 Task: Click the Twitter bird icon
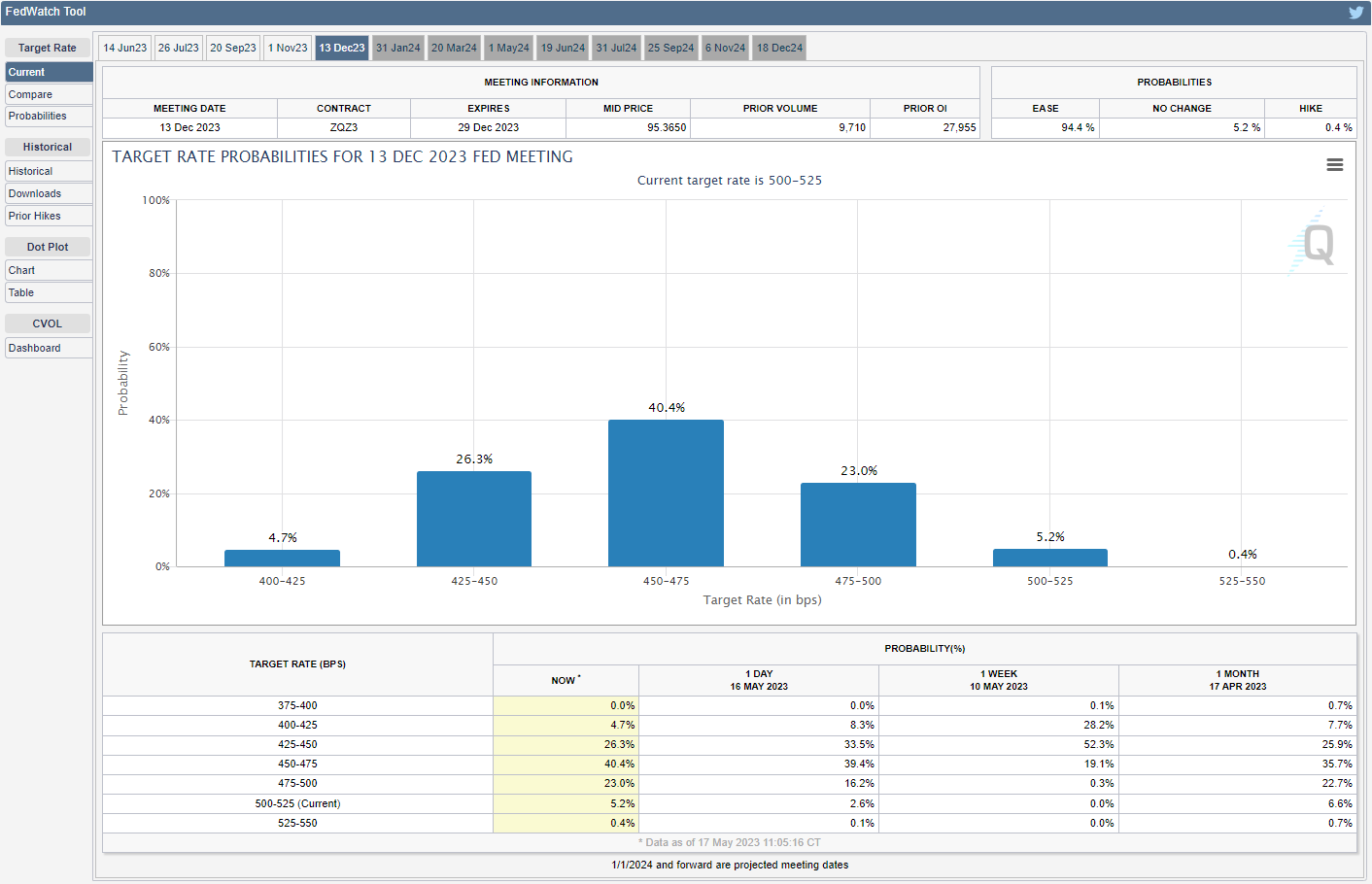click(x=1355, y=13)
